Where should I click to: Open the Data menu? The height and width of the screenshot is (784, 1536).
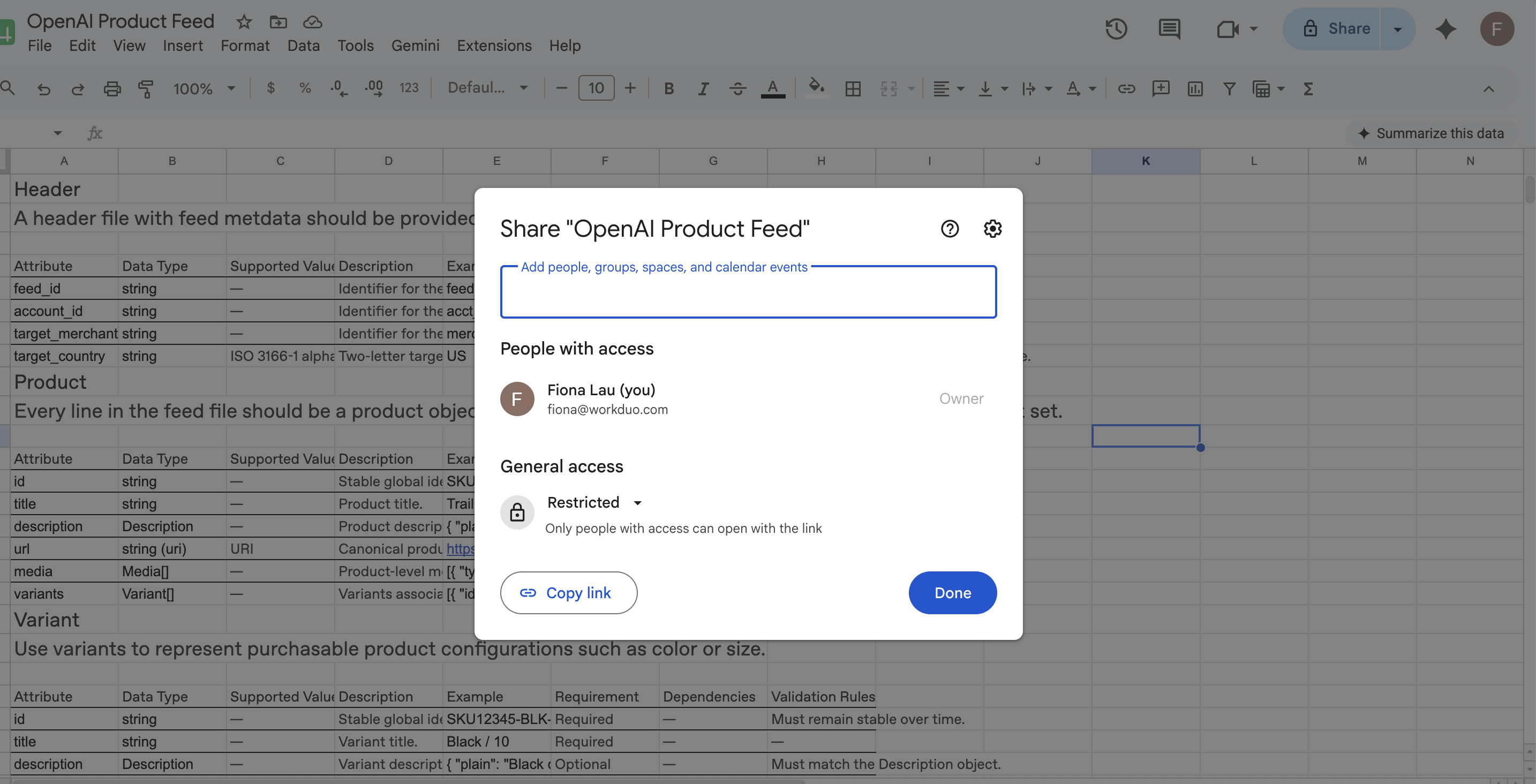pyautogui.click(x=303, y=46)
